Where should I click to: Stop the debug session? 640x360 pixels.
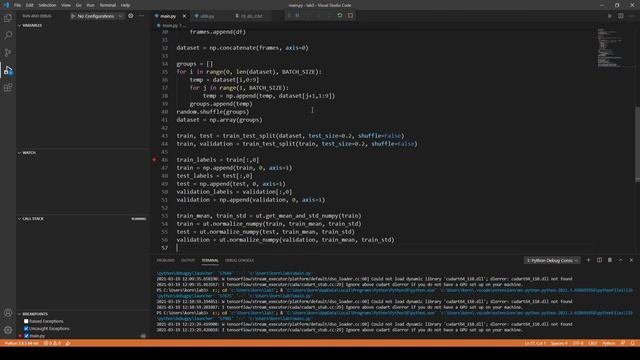click(x=350, y=16)
